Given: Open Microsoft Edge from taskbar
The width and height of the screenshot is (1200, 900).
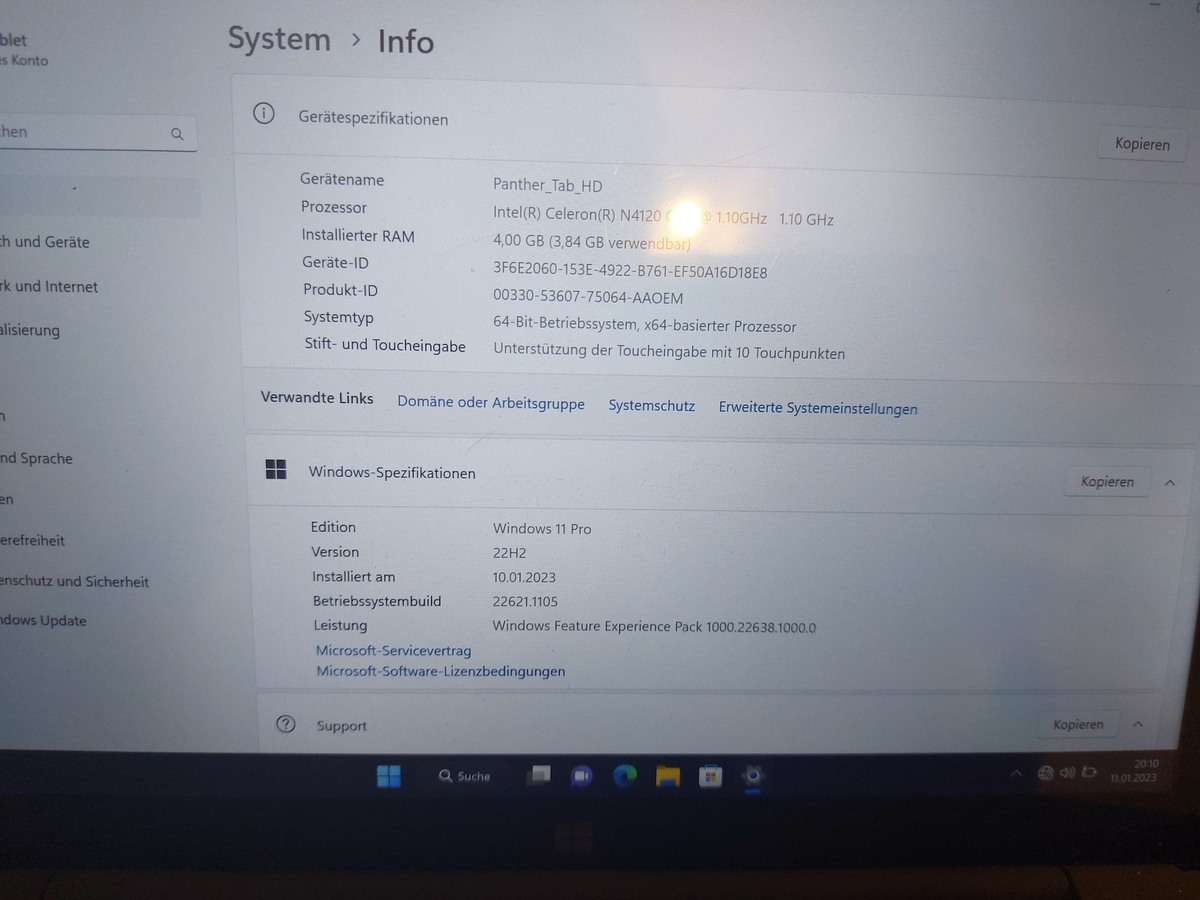Looking at the screenshot, I should click(x=625, y=776).
